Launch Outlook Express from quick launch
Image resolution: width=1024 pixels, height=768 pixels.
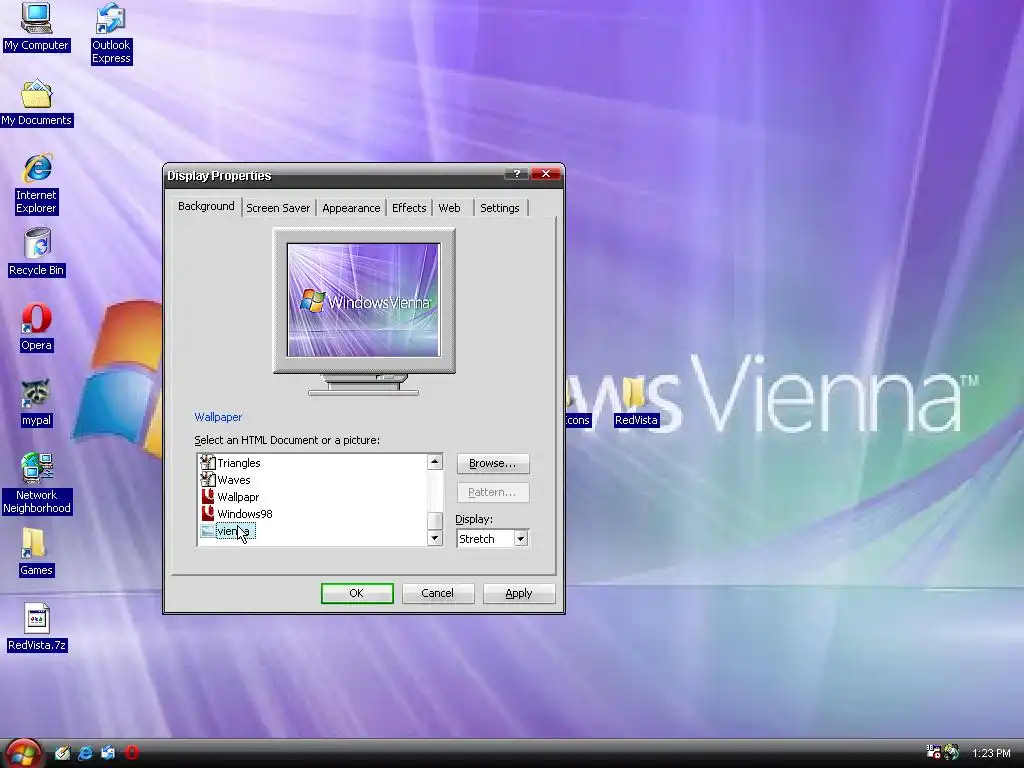point(108,753)
